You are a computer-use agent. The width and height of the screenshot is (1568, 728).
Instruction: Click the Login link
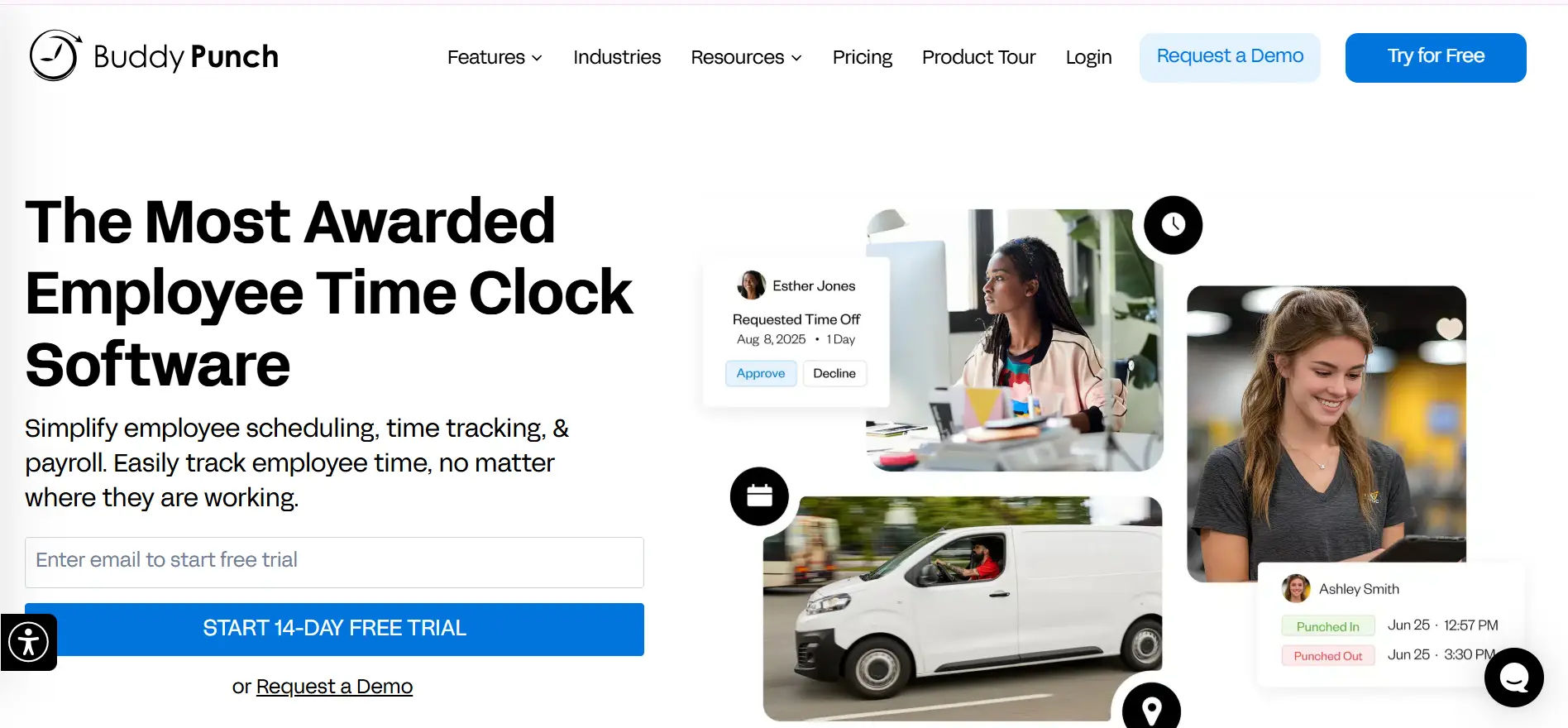pos(1088,57)
